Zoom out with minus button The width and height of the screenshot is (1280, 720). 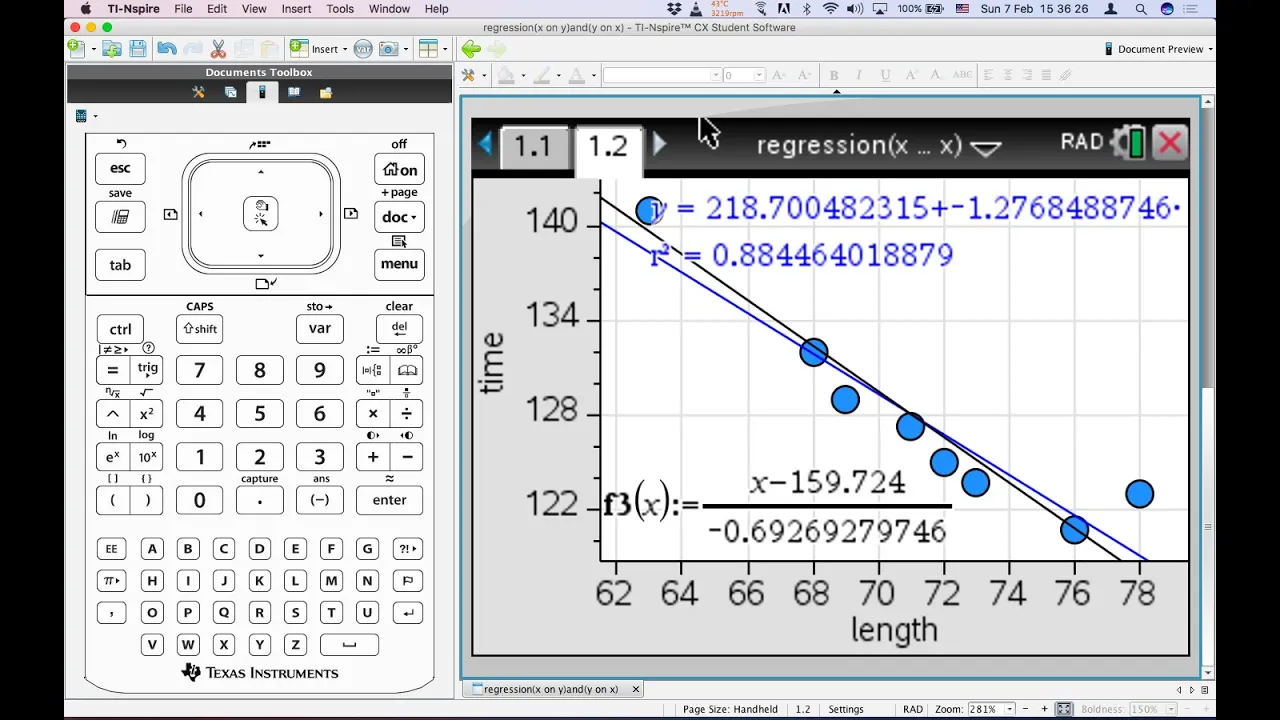point(1025,709)
